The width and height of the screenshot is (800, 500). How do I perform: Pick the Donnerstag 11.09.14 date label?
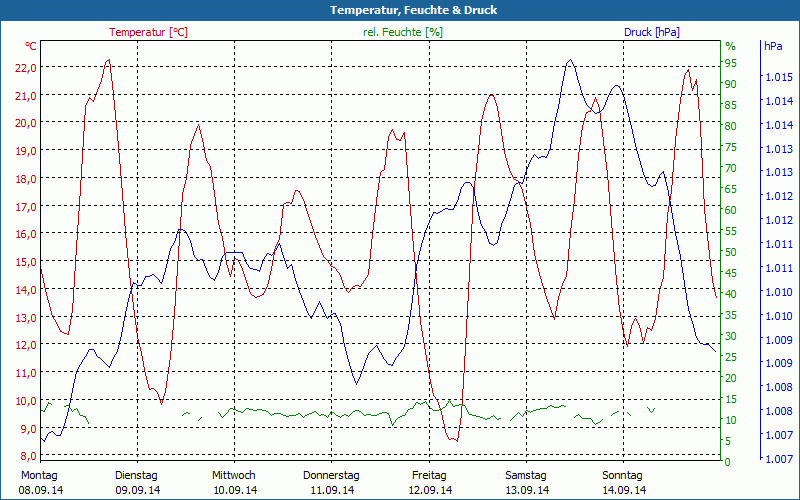point(331,483)
